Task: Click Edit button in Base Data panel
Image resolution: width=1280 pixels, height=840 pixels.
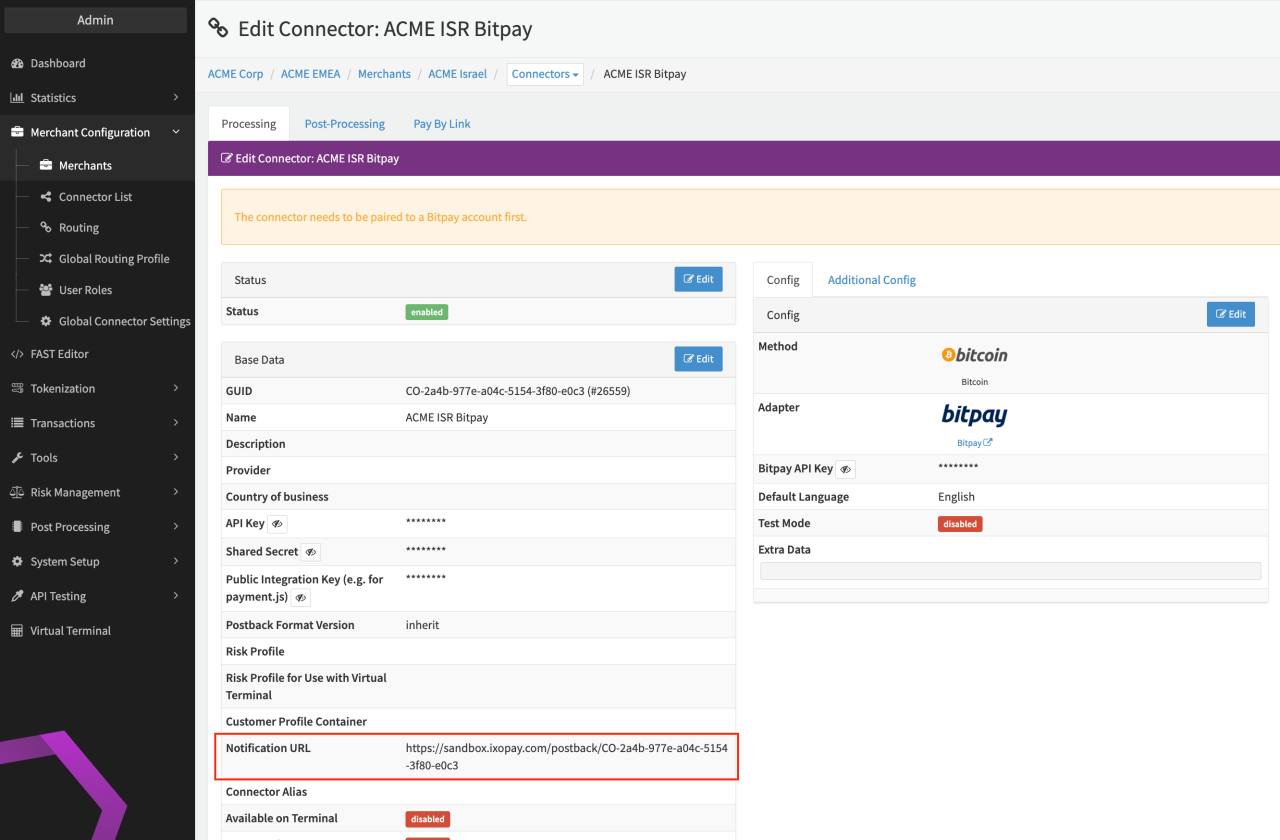Action: click(698, 359)
